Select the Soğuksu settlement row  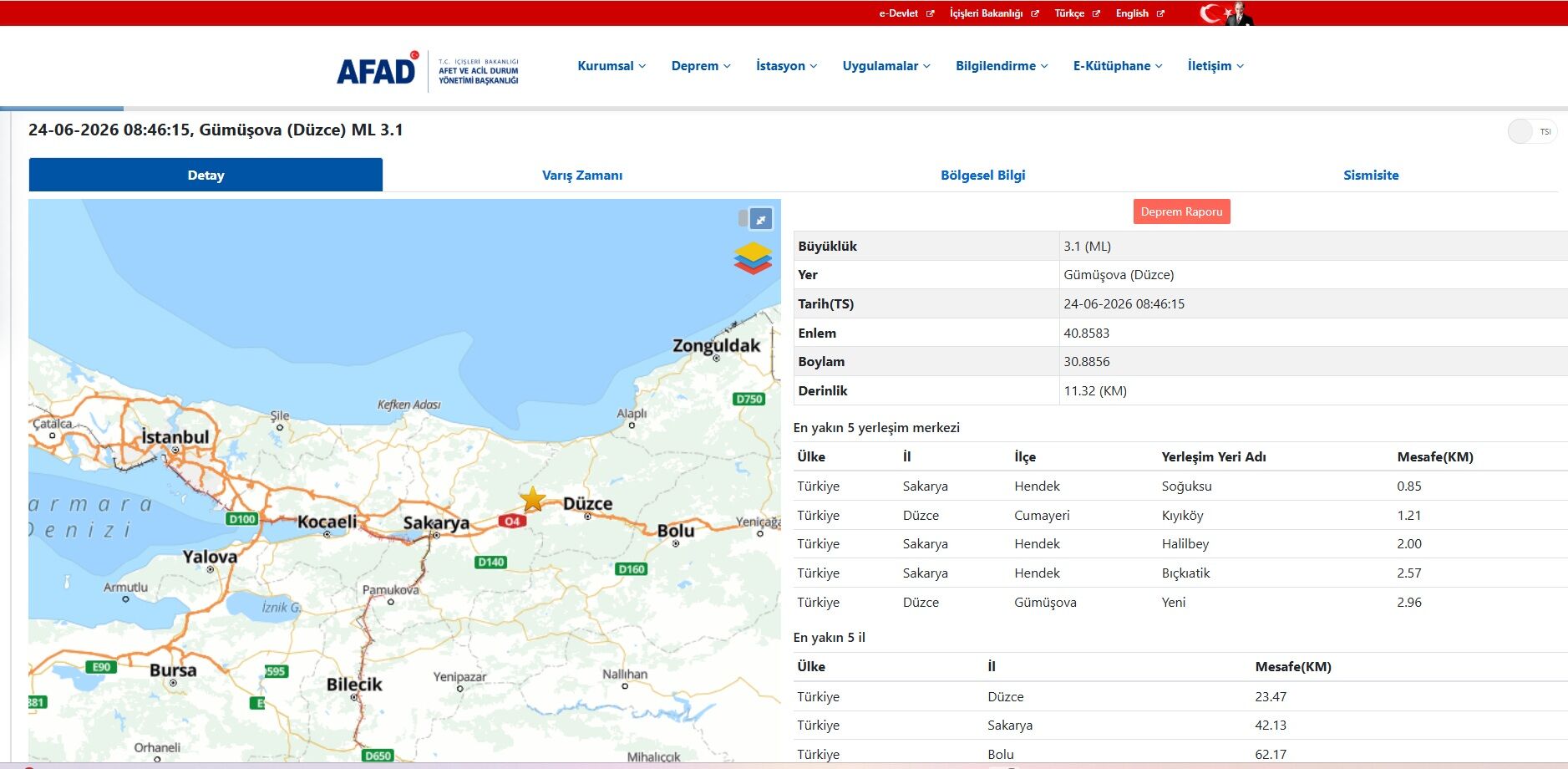[1180, 486]
